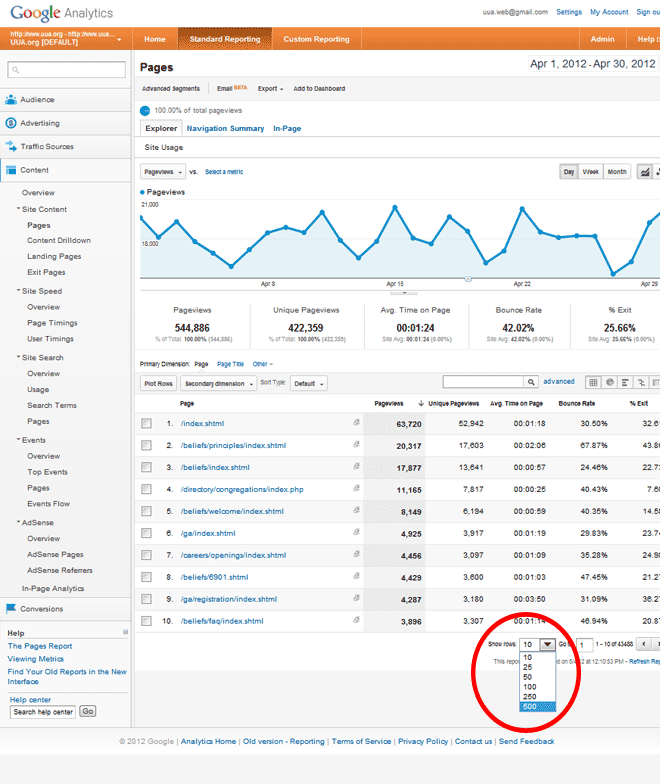
Task: Click the Content section icon
Action: (x=10, y=170)
